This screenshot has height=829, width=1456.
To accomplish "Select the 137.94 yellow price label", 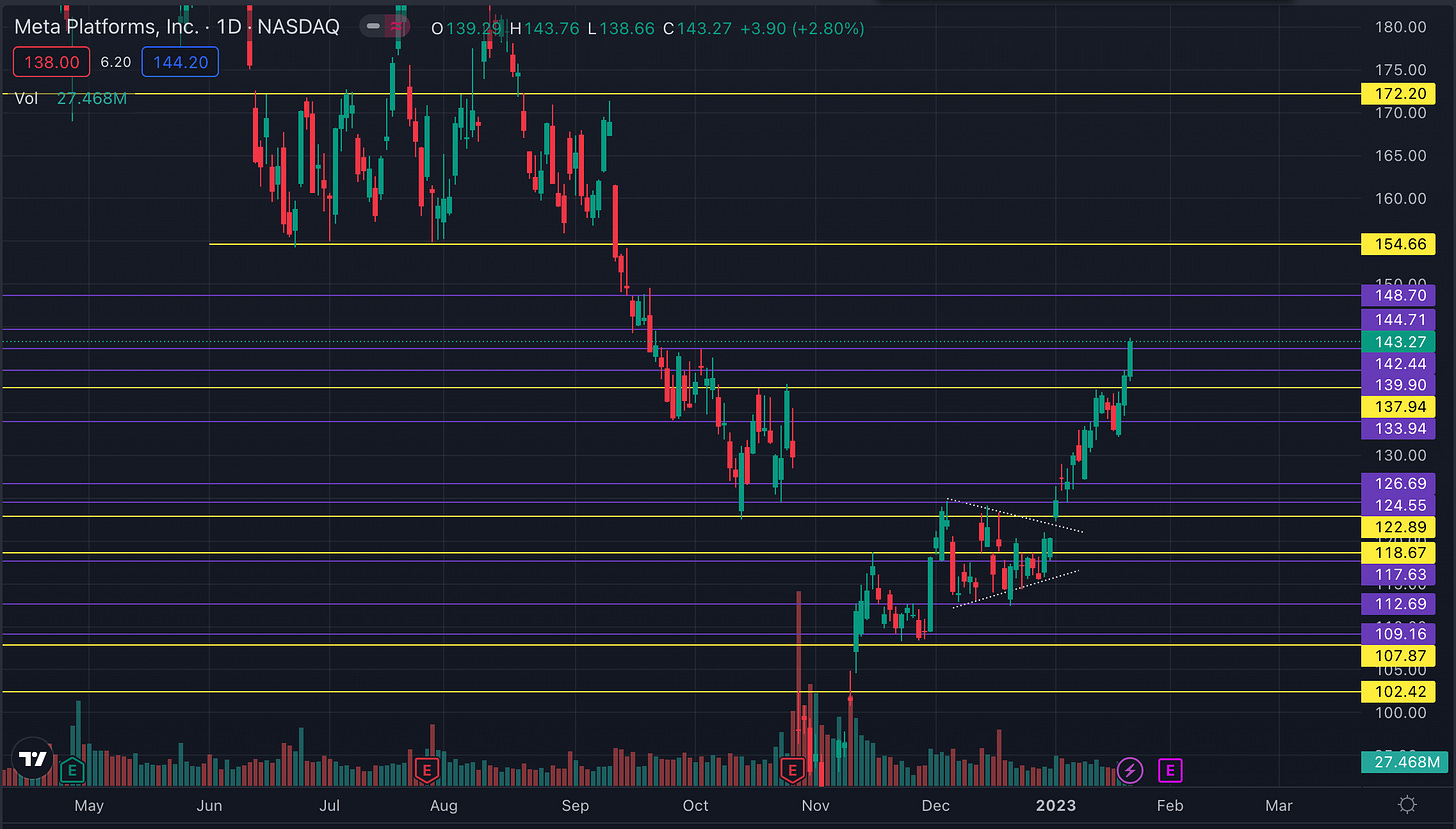I will (x=1399, y=407).
